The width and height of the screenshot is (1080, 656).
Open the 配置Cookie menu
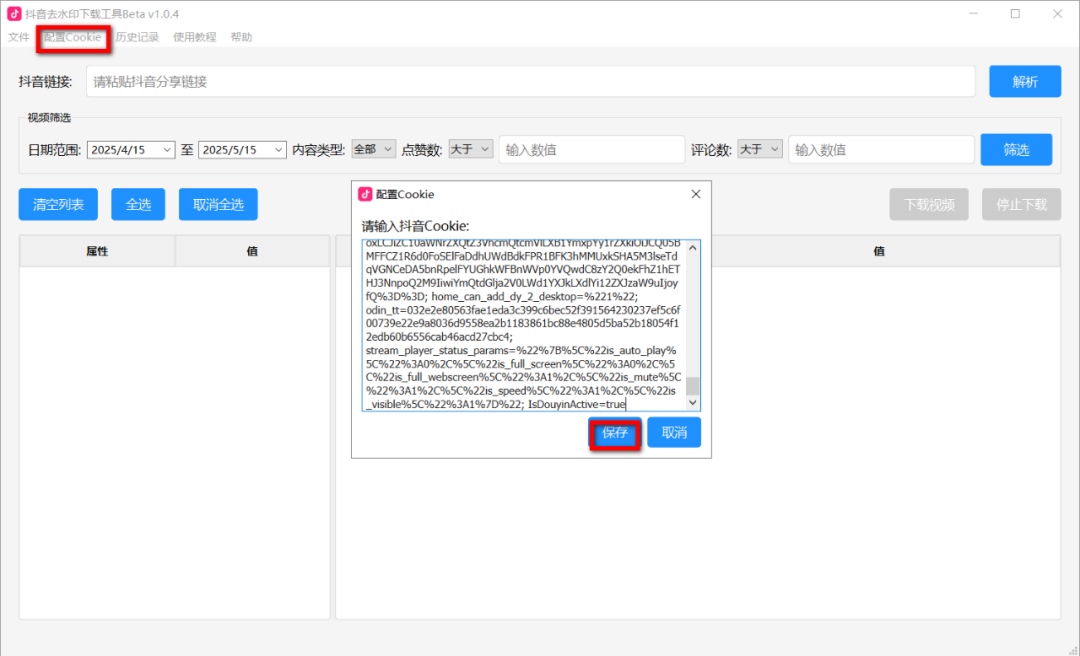72,37
